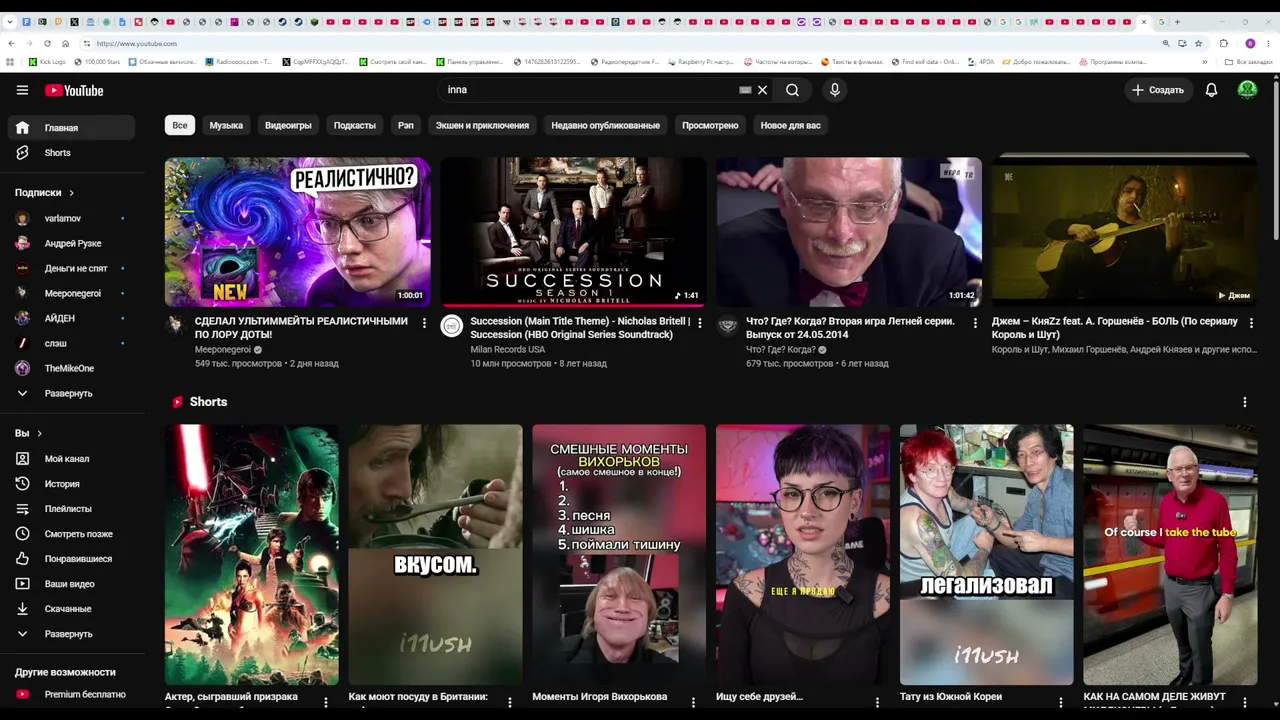Open more options for Джем – КняZz video
Viewport: 1280px width, 720px height.
point(1250,324)
